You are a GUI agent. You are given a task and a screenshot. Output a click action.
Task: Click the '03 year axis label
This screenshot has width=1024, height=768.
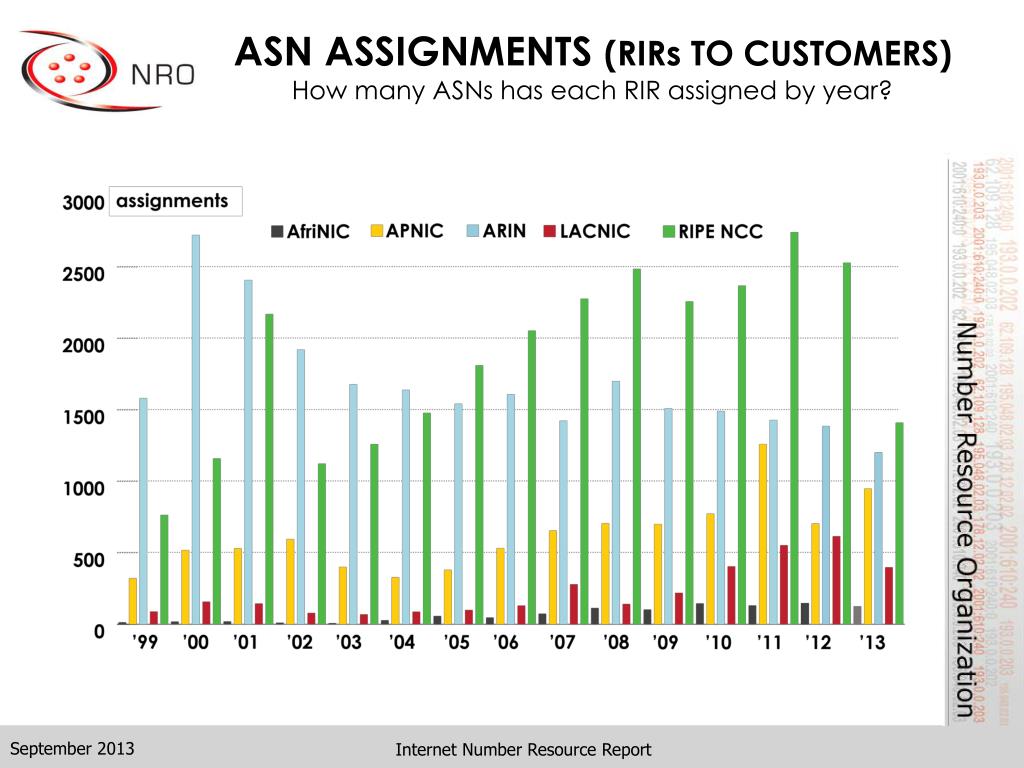(x=349, y=642)
